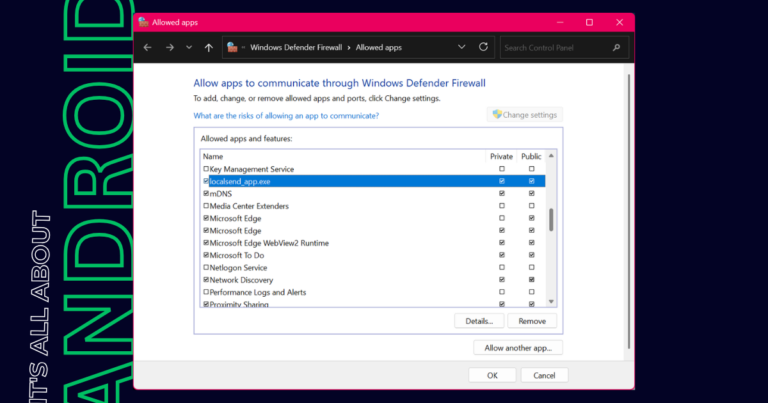The image size is (768, 403).
Task: Click the firewall icon in address bar
Action: click(x=233, y=47)
